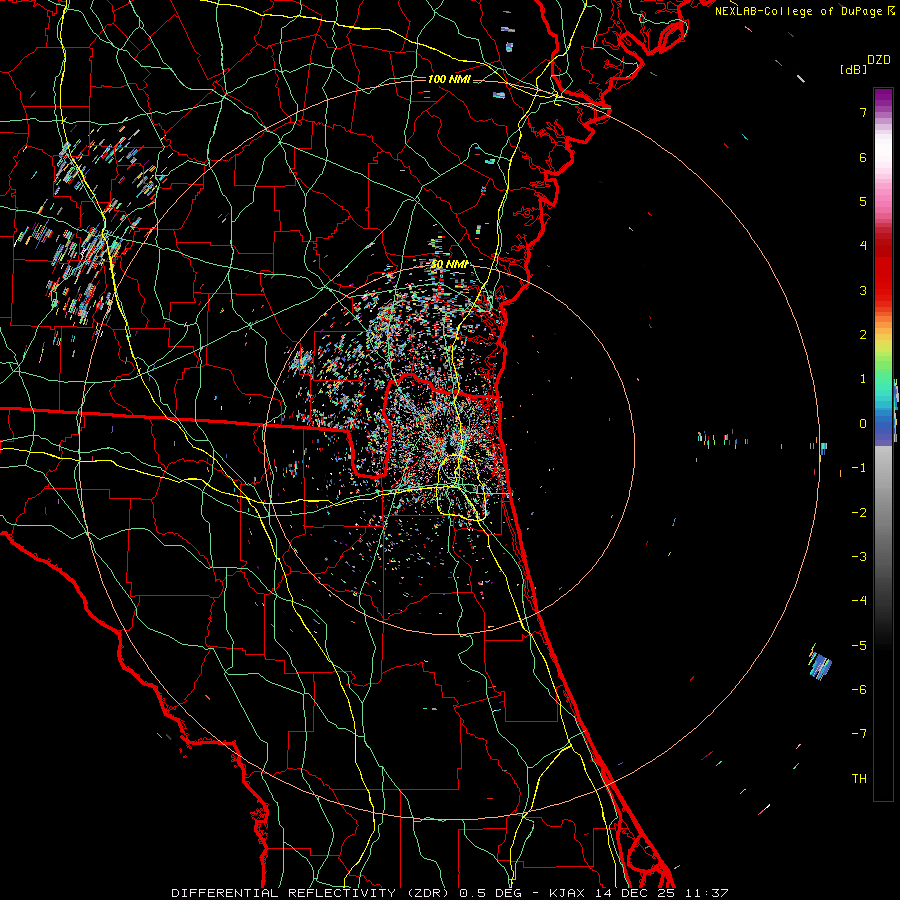Viewport: 900px width, 900px height.
Task: Click the -4 value on the color scale
Action: coord(859,601)
